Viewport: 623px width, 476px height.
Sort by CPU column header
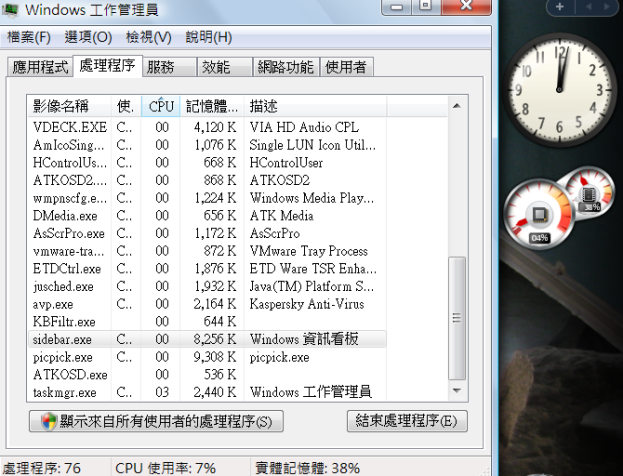point(161,106)
